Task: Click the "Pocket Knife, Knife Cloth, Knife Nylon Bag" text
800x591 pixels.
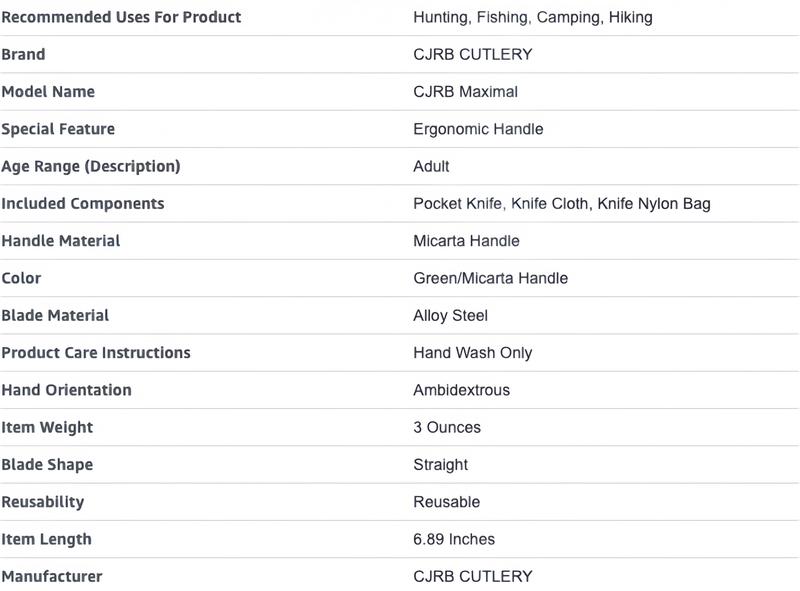Action: point(561,203)
